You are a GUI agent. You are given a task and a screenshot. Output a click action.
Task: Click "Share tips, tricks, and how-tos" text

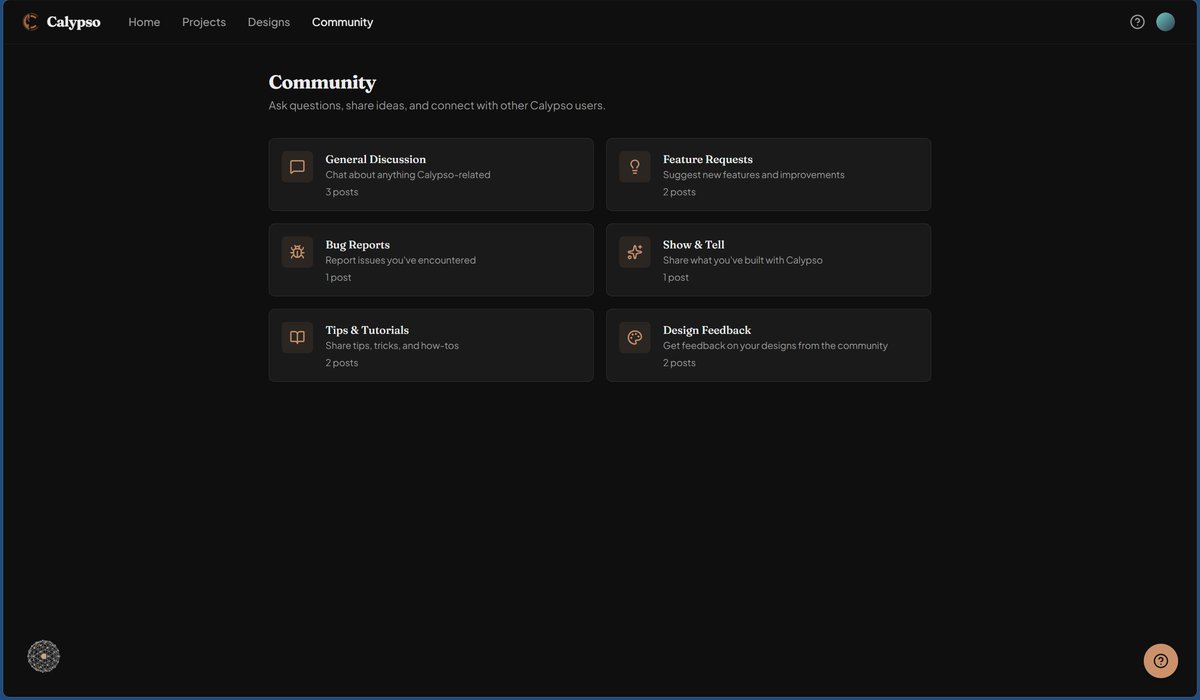(x=392, y=346)
